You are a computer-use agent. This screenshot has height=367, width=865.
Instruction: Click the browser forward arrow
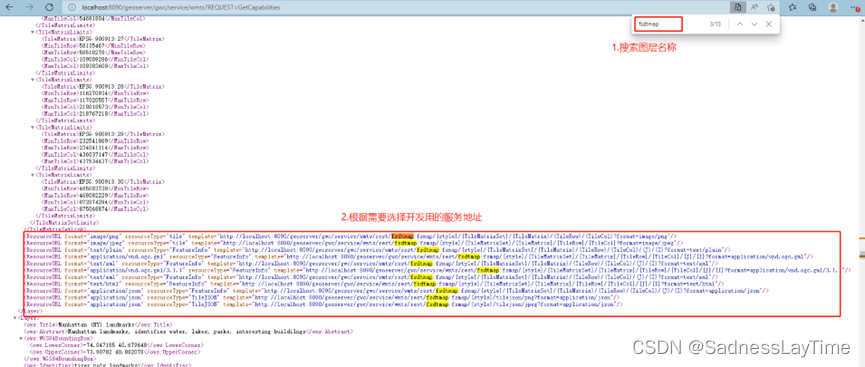click(x=29, y=7)
